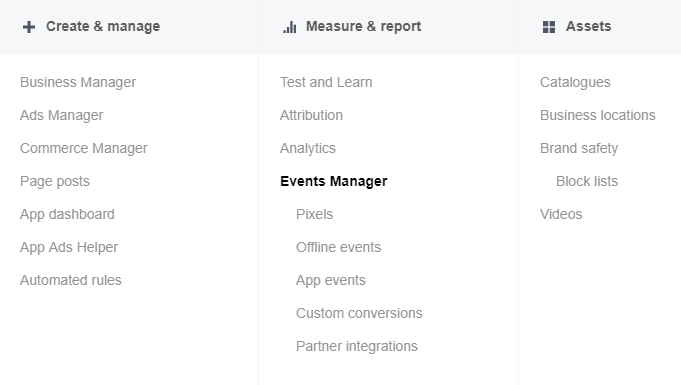
Task: Click the bar chart icon beside Measure & report
Action: [x=290, y=27]
